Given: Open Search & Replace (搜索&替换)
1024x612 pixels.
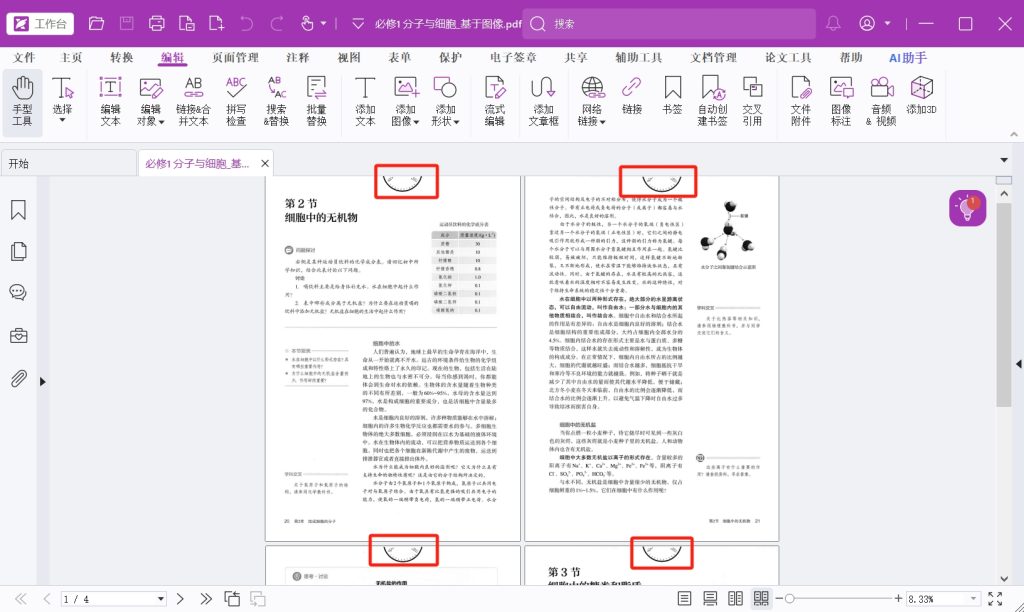Looking at the screenshot, I should tap(276, 102).
